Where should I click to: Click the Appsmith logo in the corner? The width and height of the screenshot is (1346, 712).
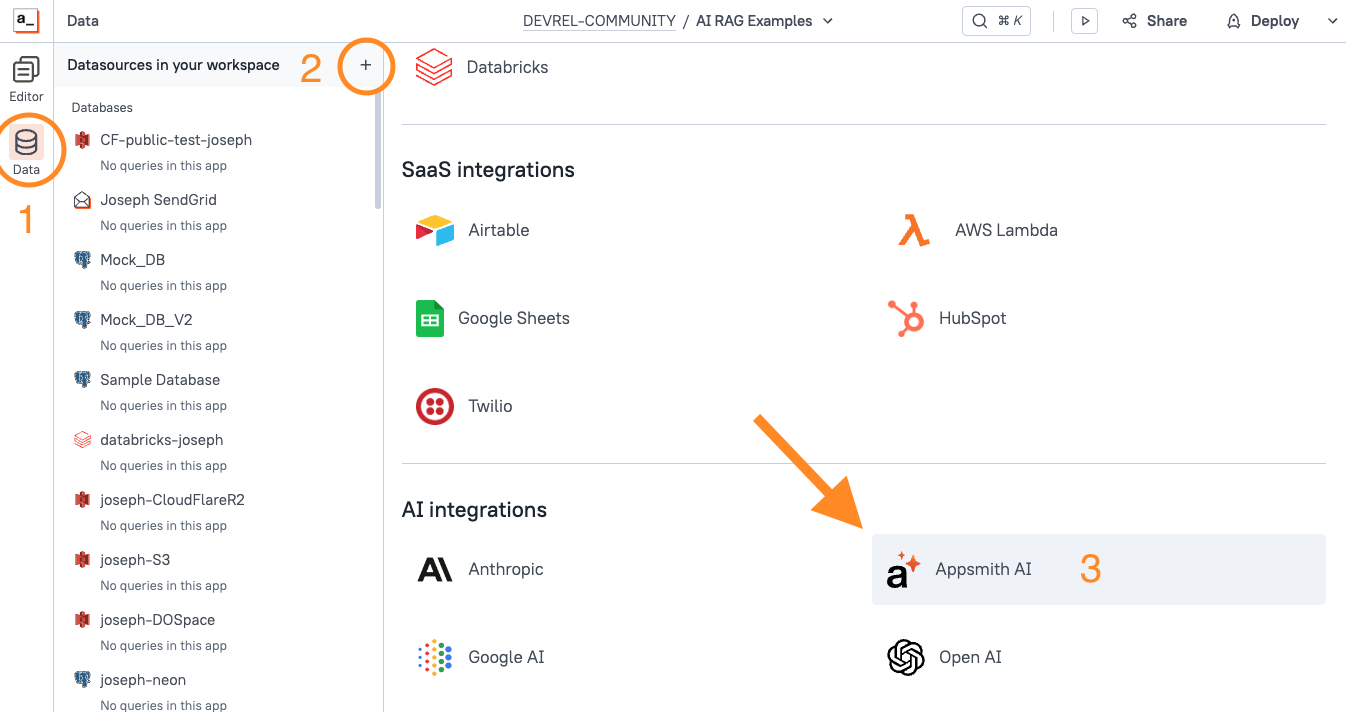click(27, 20)
